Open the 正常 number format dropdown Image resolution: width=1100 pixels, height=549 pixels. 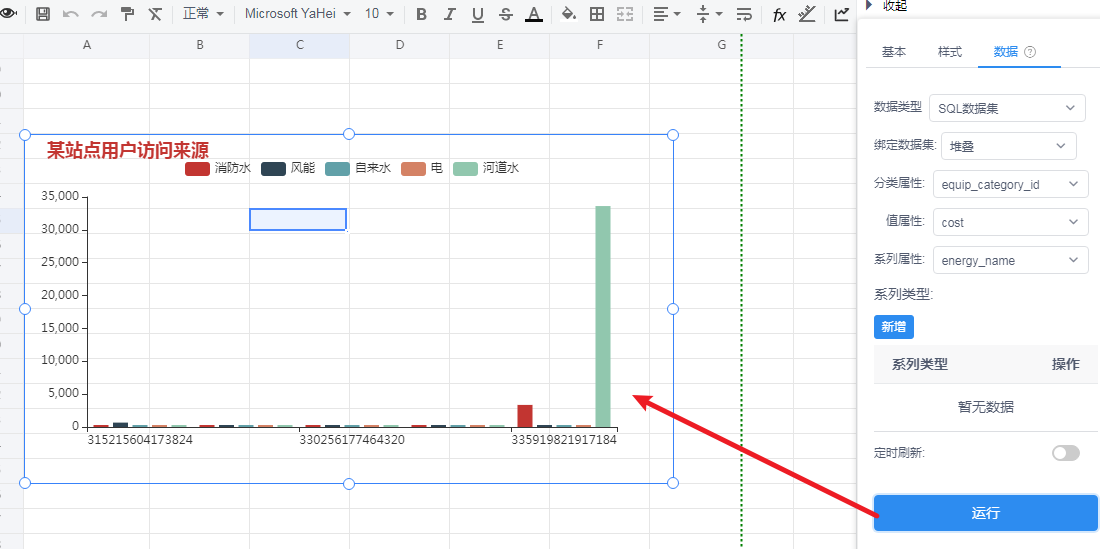(203, 13)
